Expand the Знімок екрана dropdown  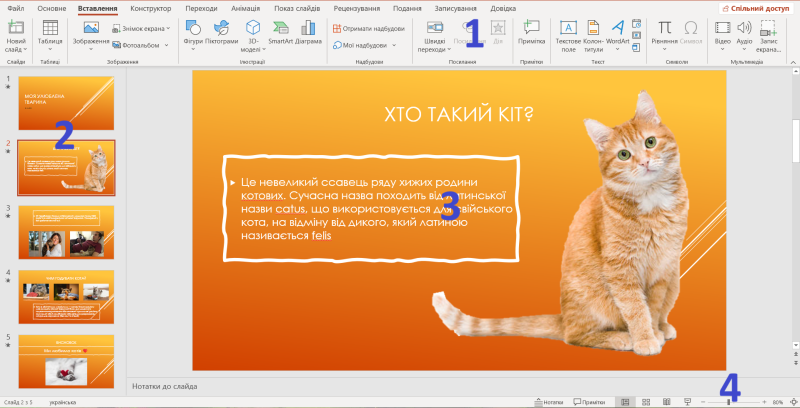coord(168,29)
